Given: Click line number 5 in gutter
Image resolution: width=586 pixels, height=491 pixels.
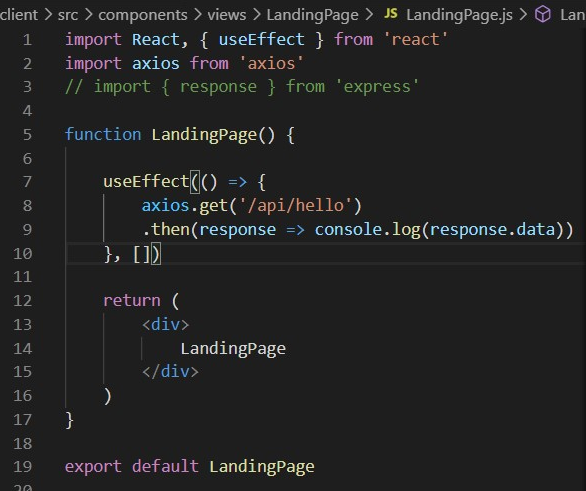Looking at the screenshot, I should pos(27,135).
